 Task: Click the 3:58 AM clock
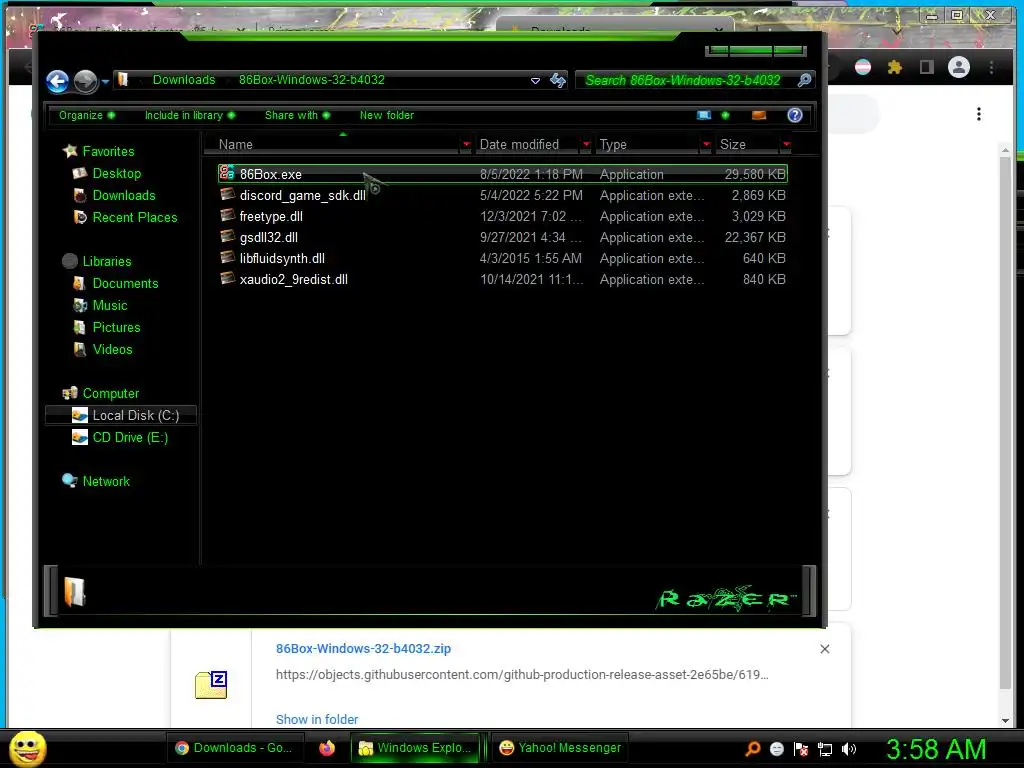tap(936, 749)
